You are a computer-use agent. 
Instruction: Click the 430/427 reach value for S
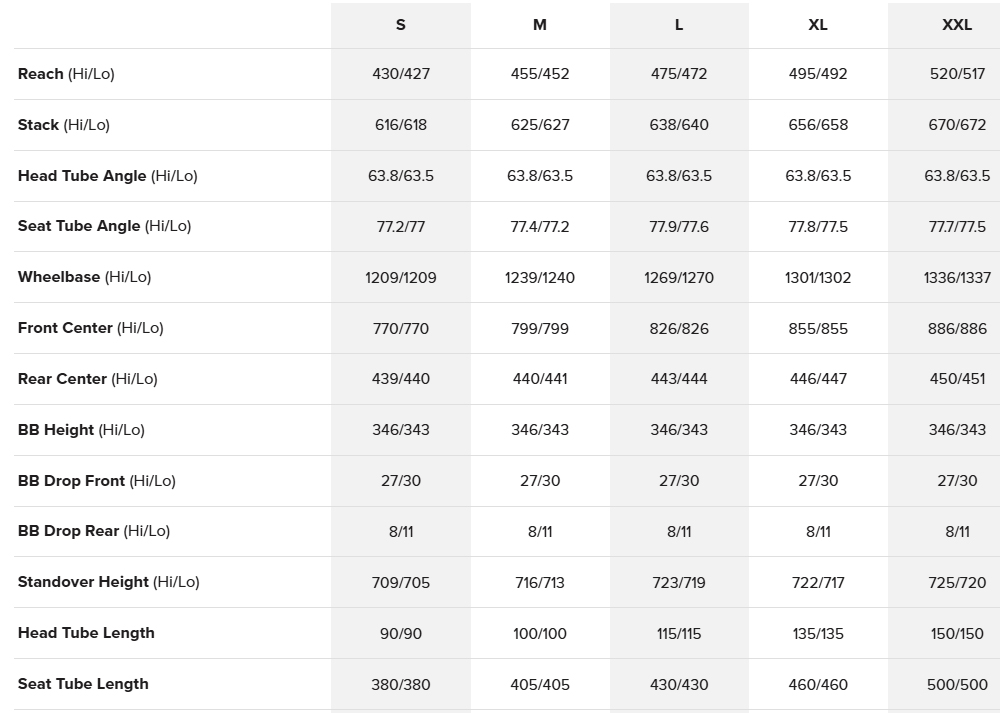(x=401, y=74)
